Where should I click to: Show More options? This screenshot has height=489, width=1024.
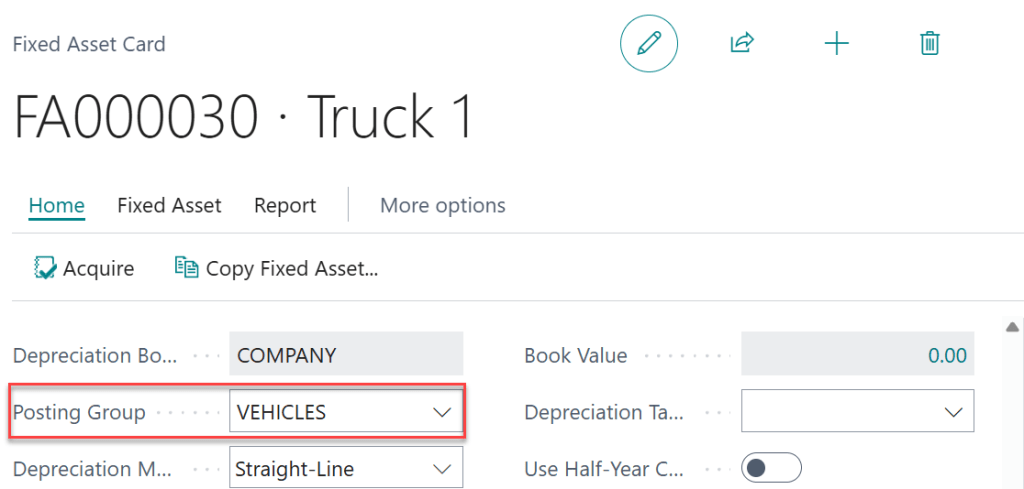pyautogui.click(x=443, y=206)
